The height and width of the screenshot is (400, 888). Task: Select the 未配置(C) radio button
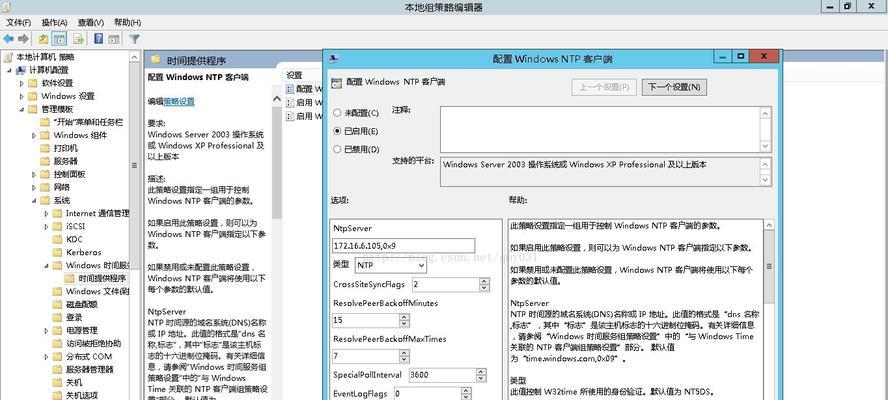338,113
